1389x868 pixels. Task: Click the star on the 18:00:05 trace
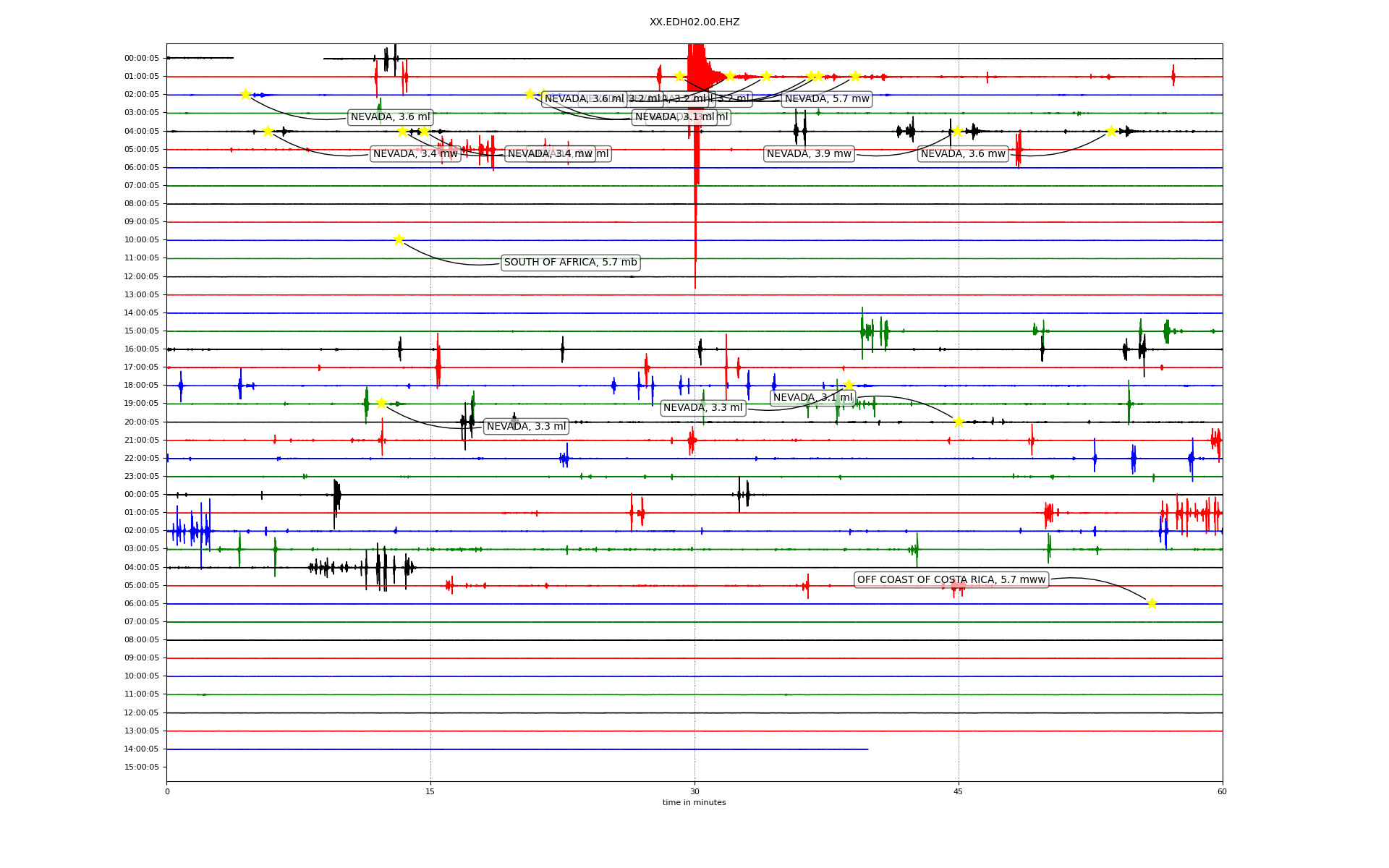click(x=849, y=385)
